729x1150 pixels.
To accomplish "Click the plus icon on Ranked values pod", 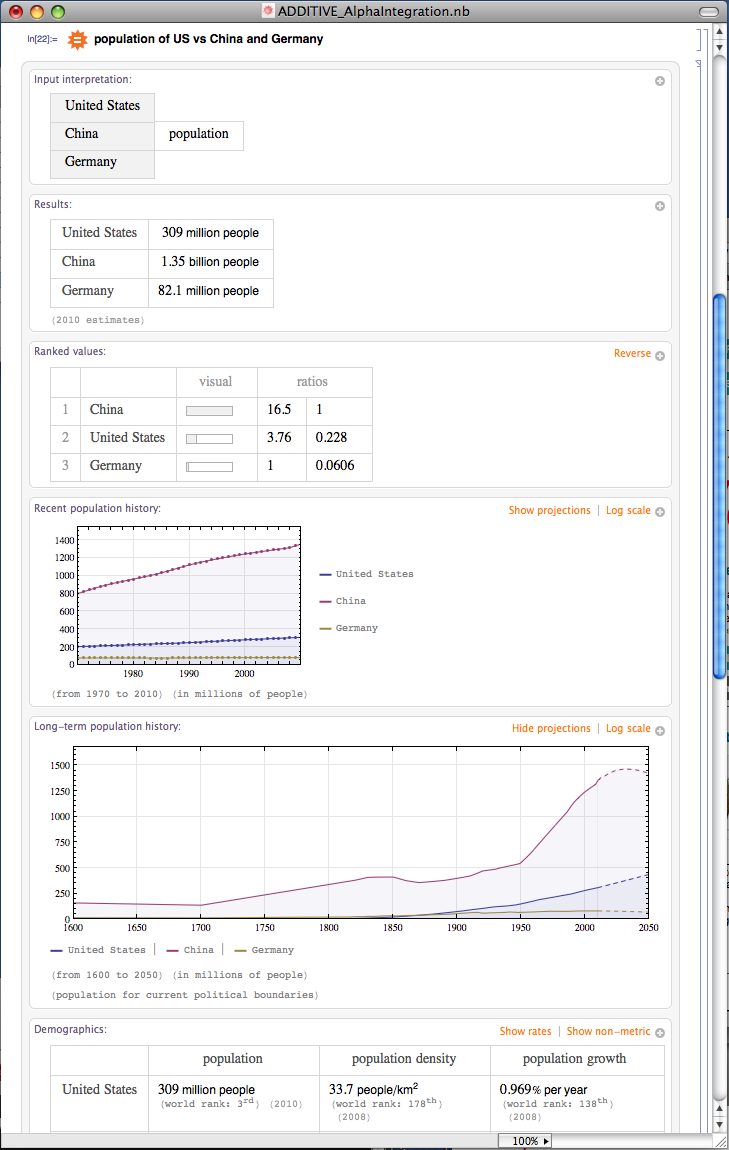I will [x=660, y=355].
